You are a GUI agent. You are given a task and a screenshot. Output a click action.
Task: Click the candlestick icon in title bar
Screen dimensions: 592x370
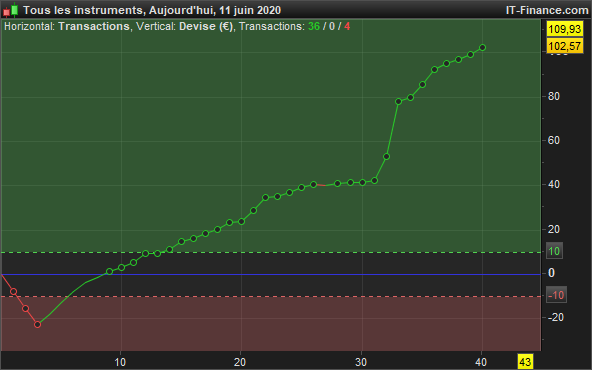(x=11, y=10)
